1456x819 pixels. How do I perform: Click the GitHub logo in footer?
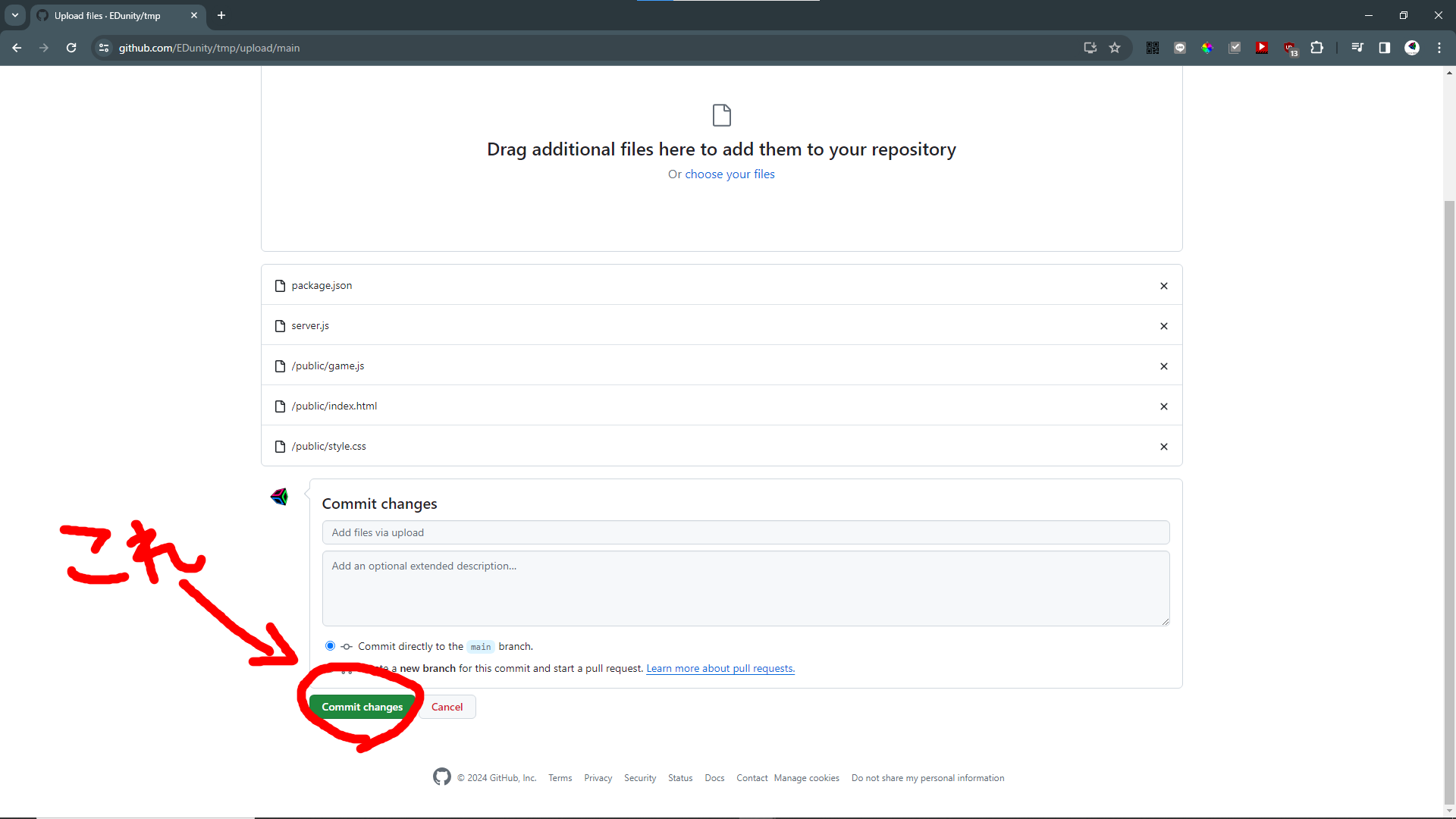click(x=441, y=777)
